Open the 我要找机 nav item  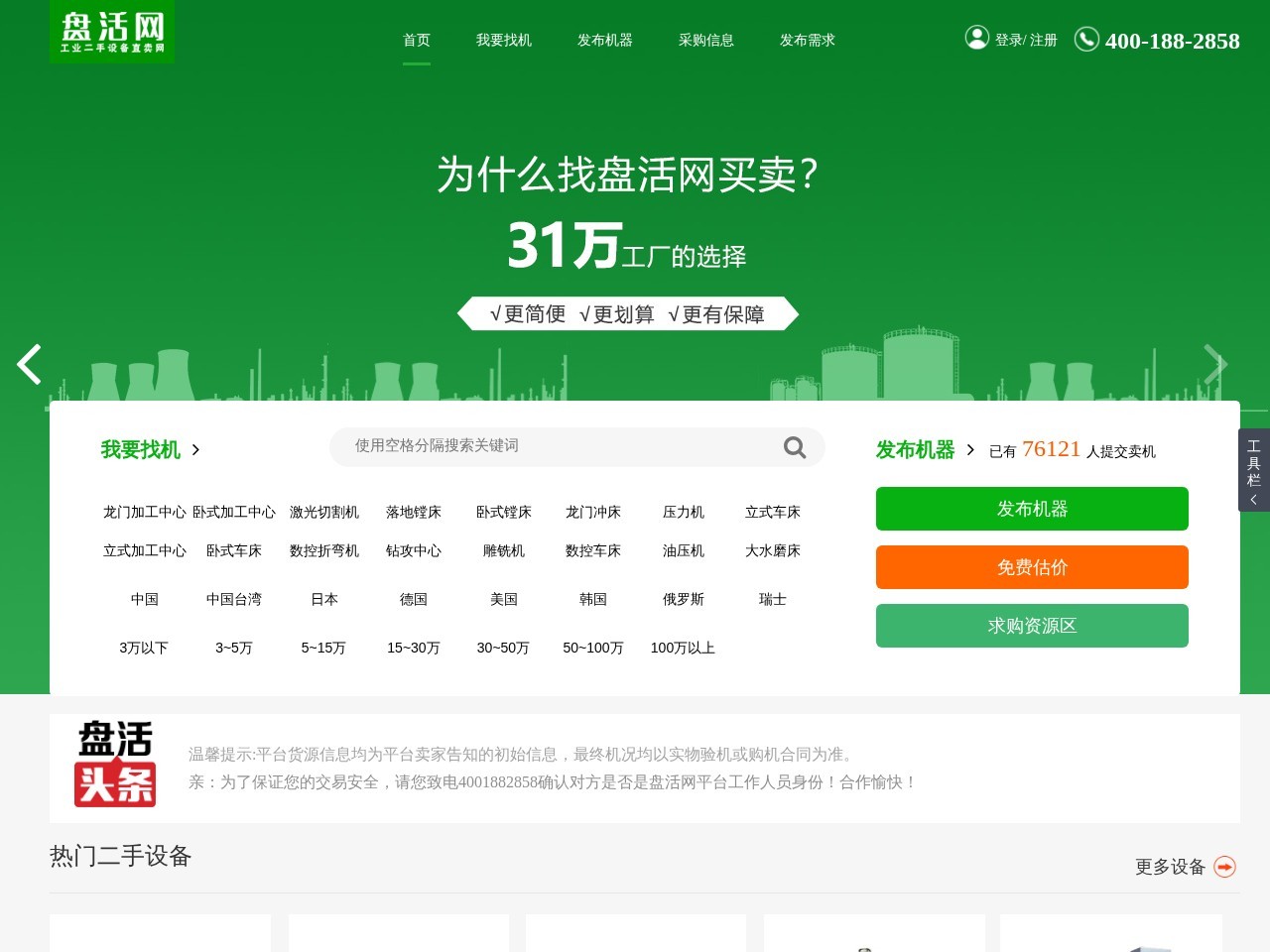(504, 41)
